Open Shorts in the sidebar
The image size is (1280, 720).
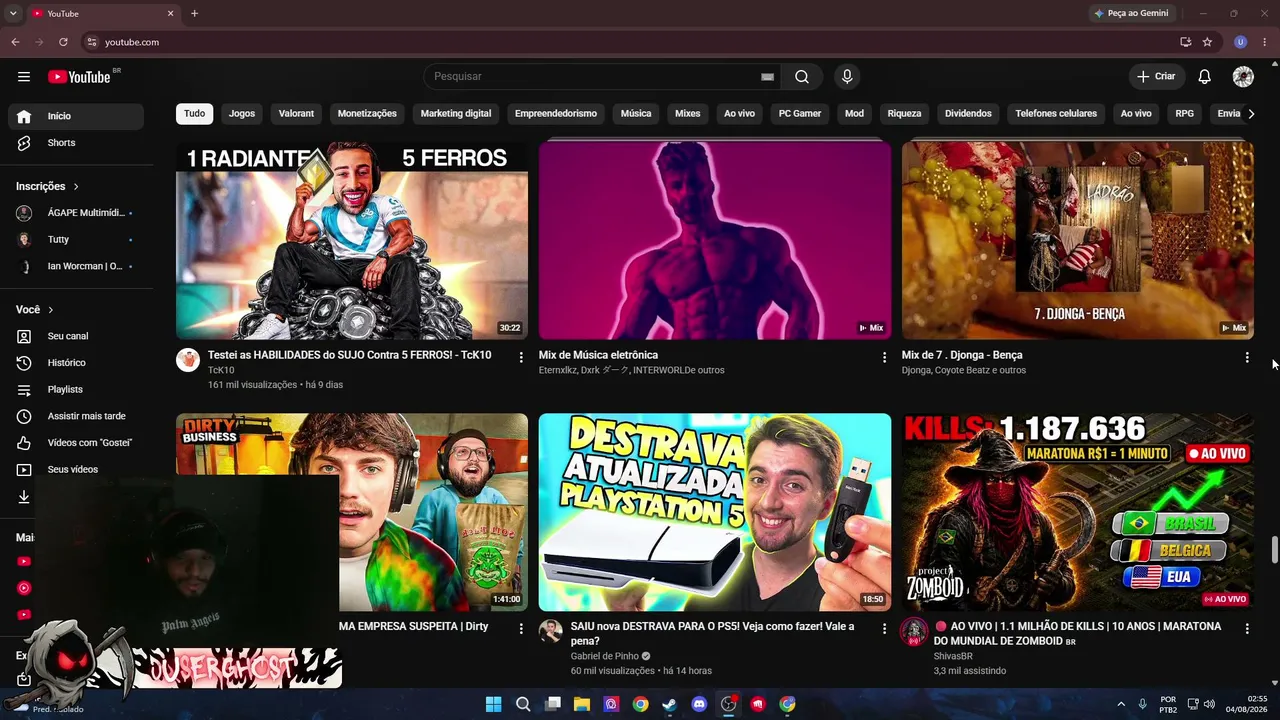coord(76,143)
